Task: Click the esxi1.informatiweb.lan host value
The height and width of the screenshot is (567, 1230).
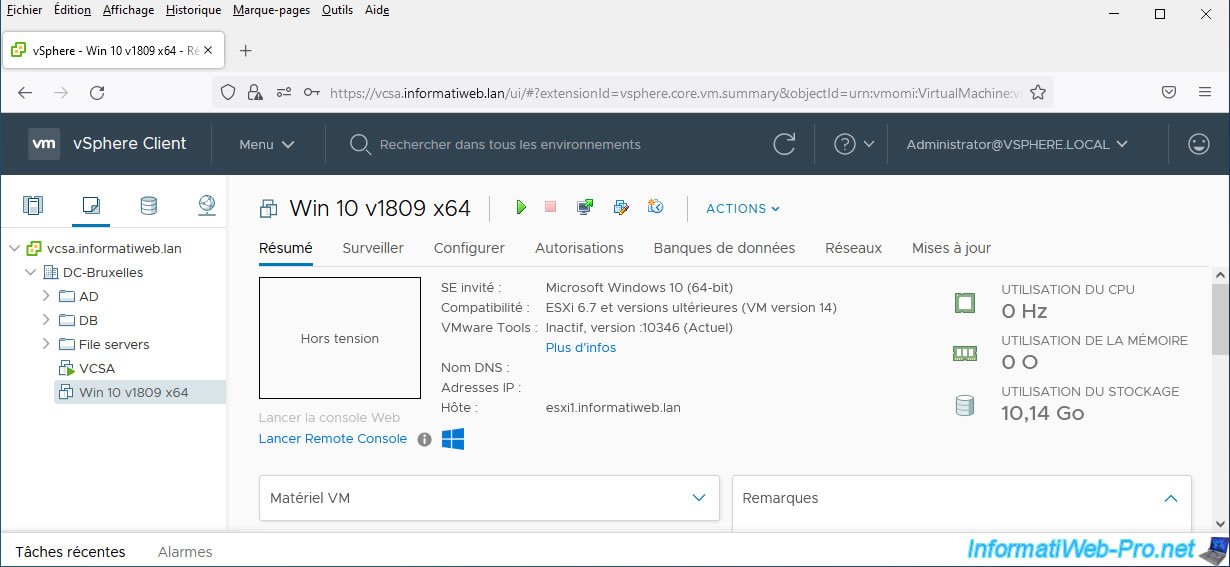Action: pos(613,408)
